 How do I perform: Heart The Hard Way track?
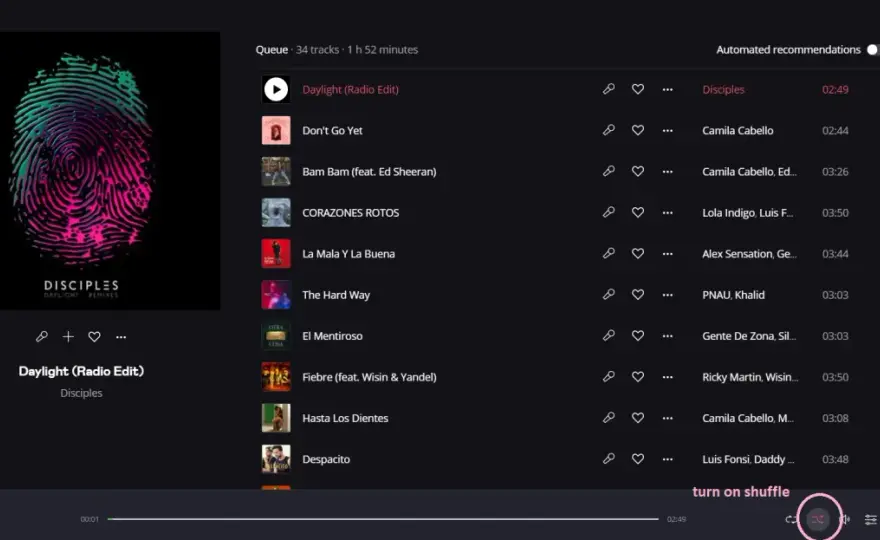click(638, 295)
